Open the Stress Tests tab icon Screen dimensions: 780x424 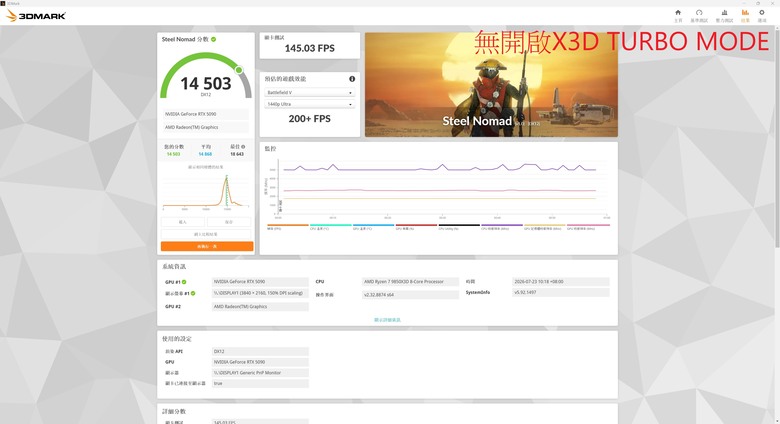[724, 15]
